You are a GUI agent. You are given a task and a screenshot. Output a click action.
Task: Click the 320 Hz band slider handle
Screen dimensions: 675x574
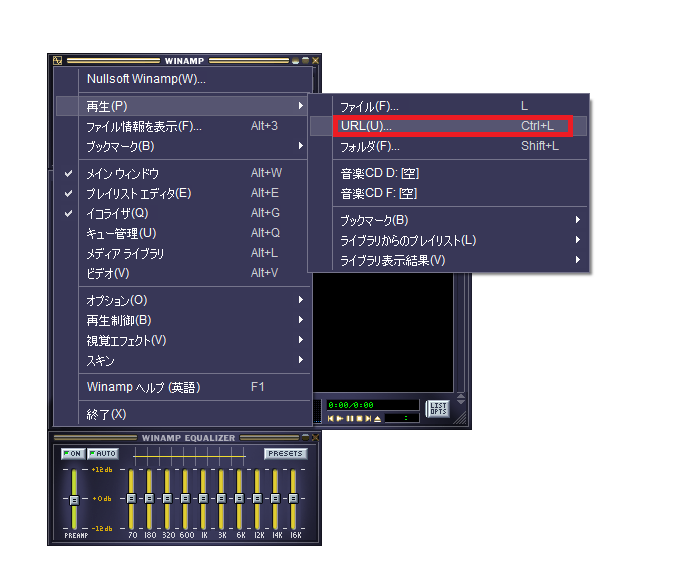167,499
